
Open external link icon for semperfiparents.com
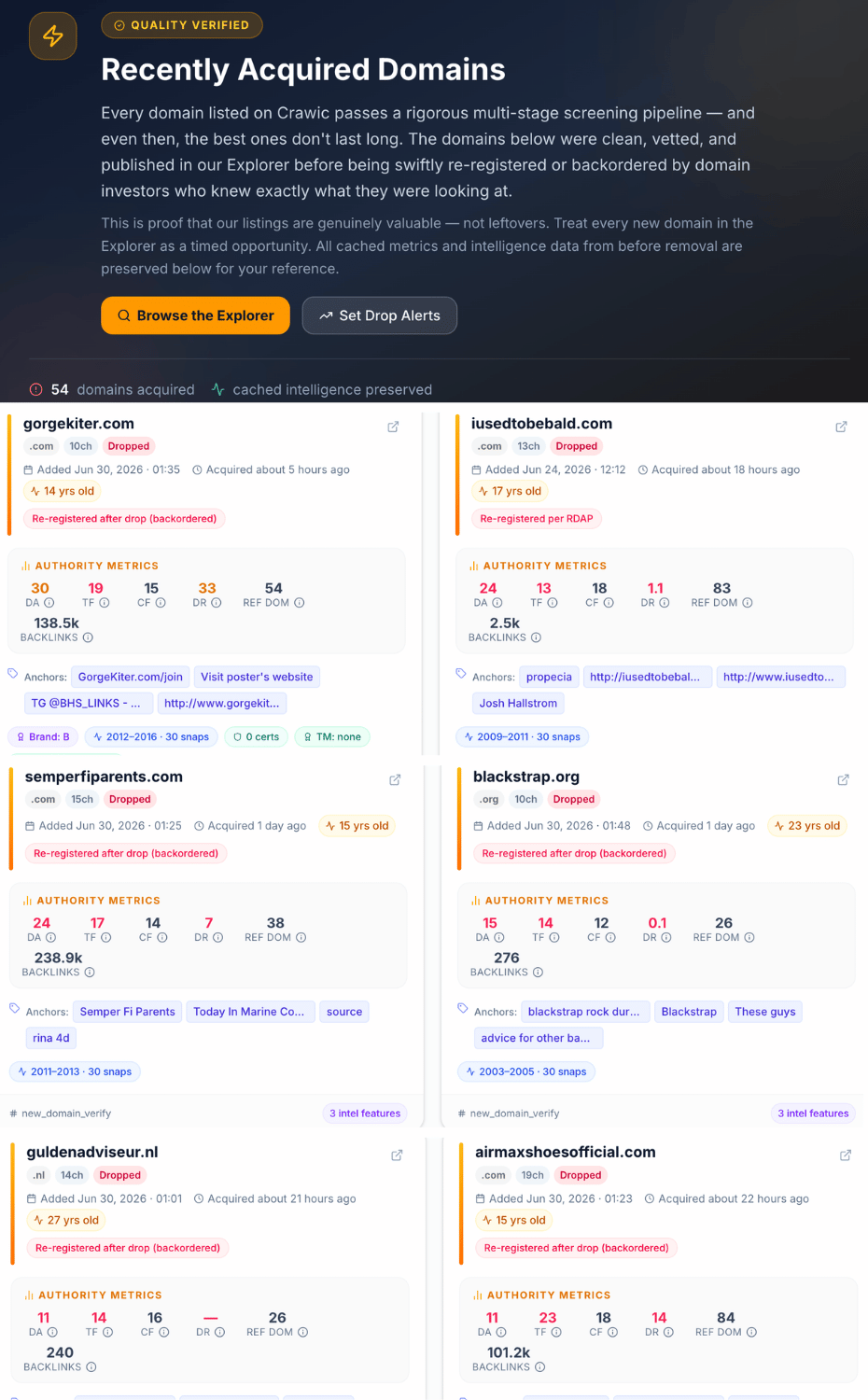[x=395, y=779]
